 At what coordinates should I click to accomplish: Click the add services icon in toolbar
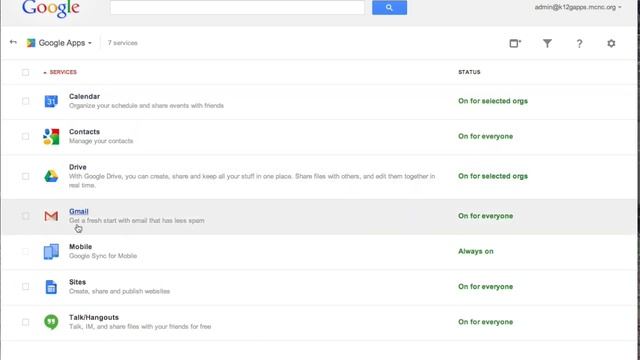(515, 43)
